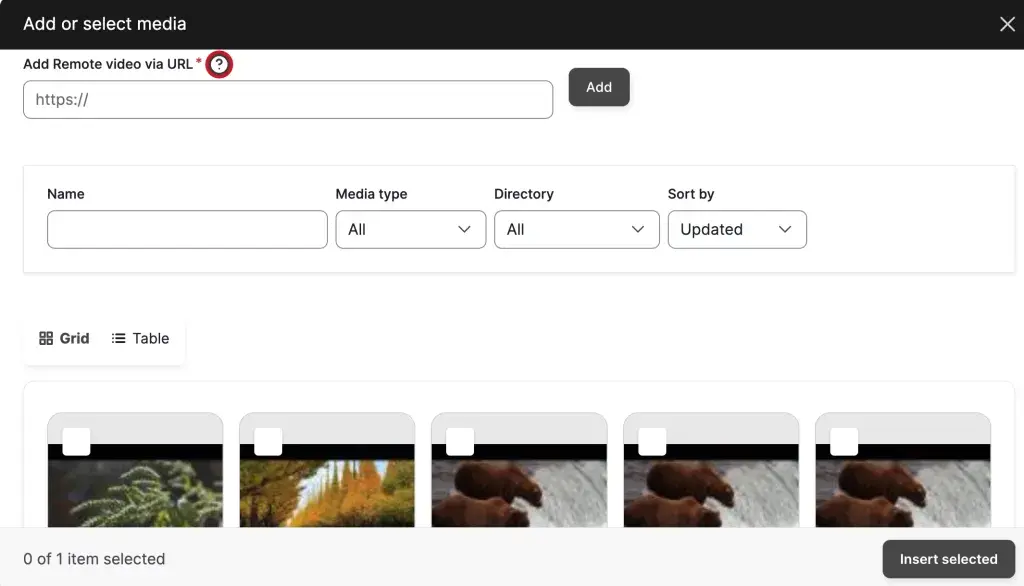
Task: Switch to Table view
Action: pyautogui.click(x=141, y=338)
